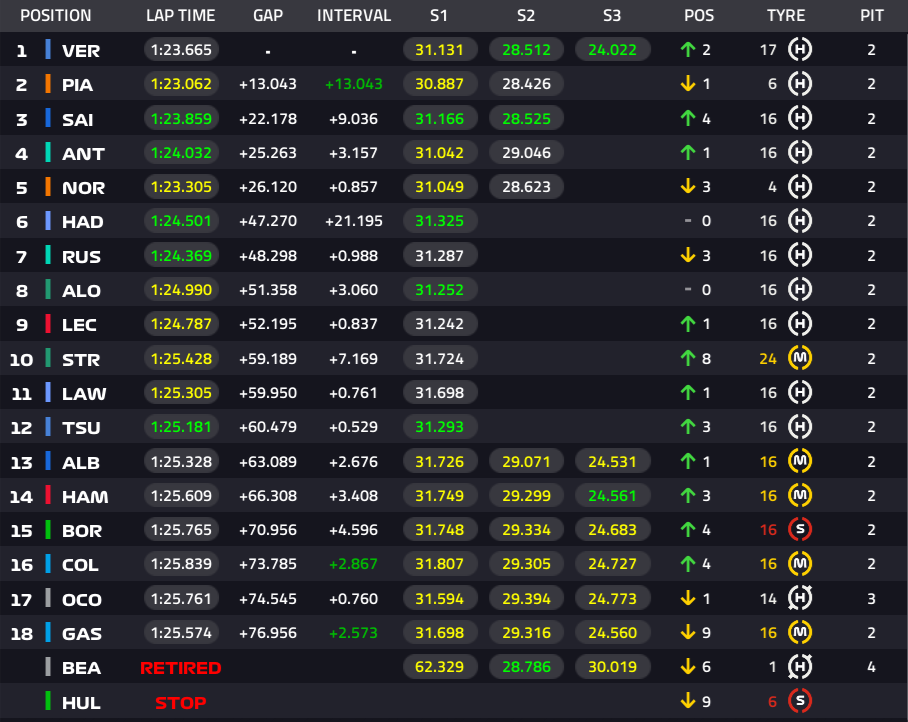
Task: Open driver NOR's row name
Action: [x=83, y=188]
